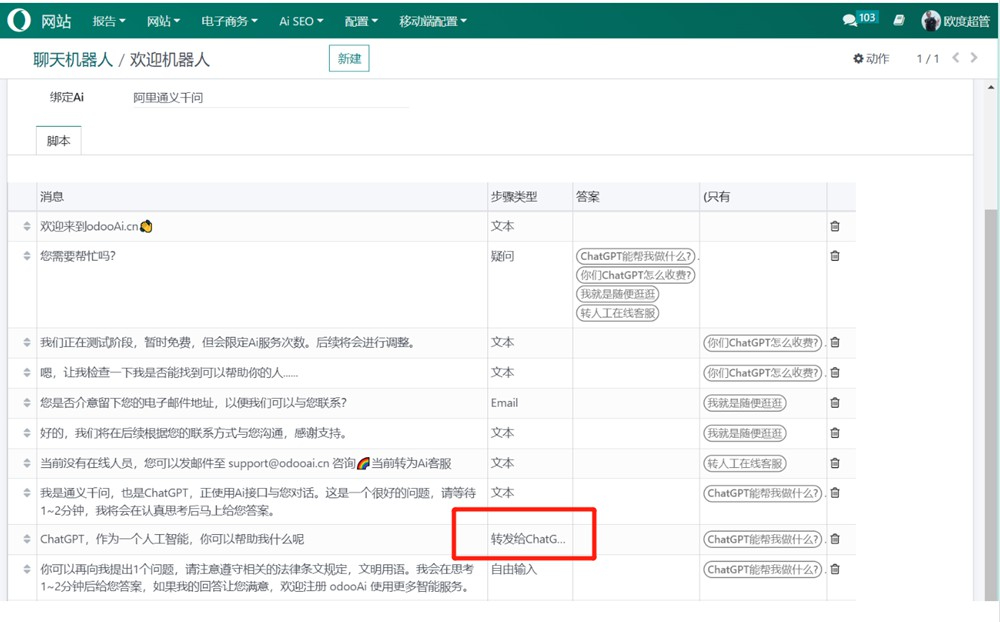Grab drag handle of 我是通义千问 row
The width and height of the screenshot is (1000, 622).
pyautogui.click(x=27, y=492)
